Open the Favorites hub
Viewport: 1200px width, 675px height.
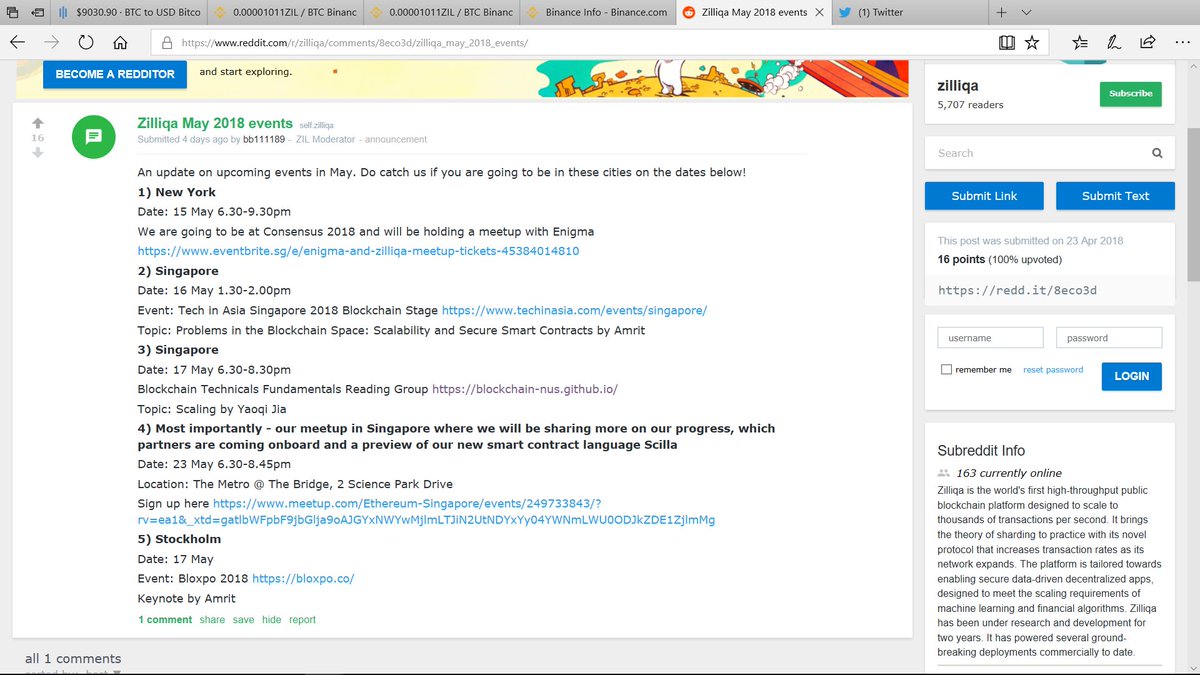1080,43
